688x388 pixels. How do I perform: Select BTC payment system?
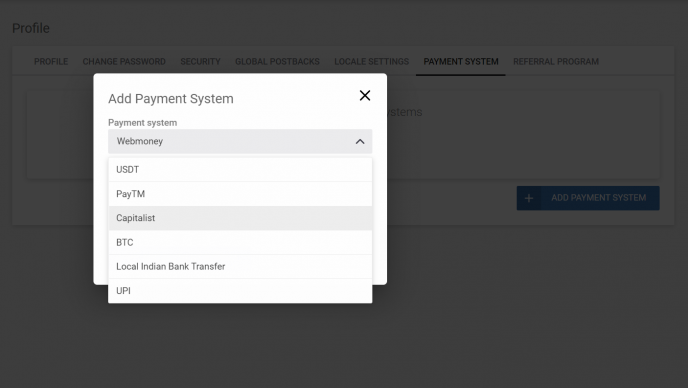click(240, 242)
